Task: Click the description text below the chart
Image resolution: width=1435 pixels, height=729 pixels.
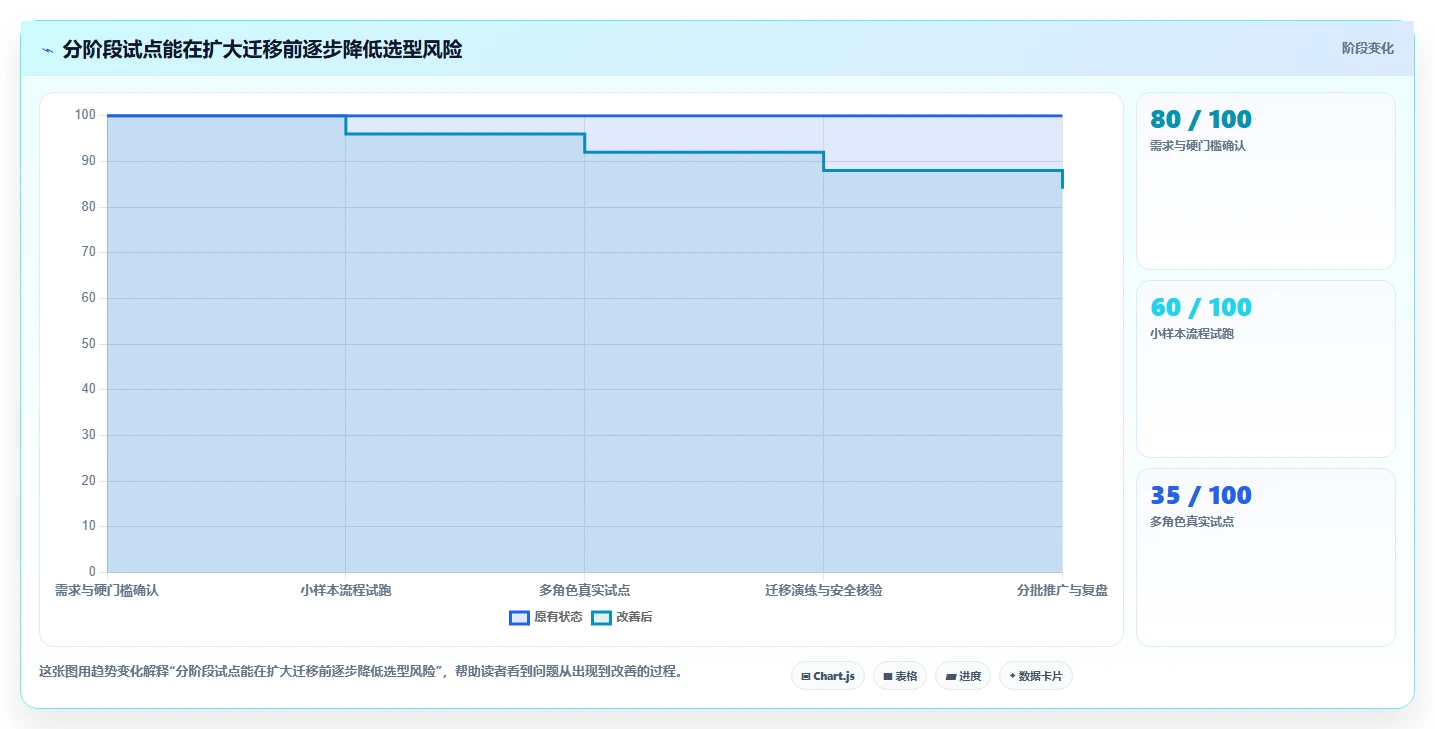Action: tap(362, 671)
